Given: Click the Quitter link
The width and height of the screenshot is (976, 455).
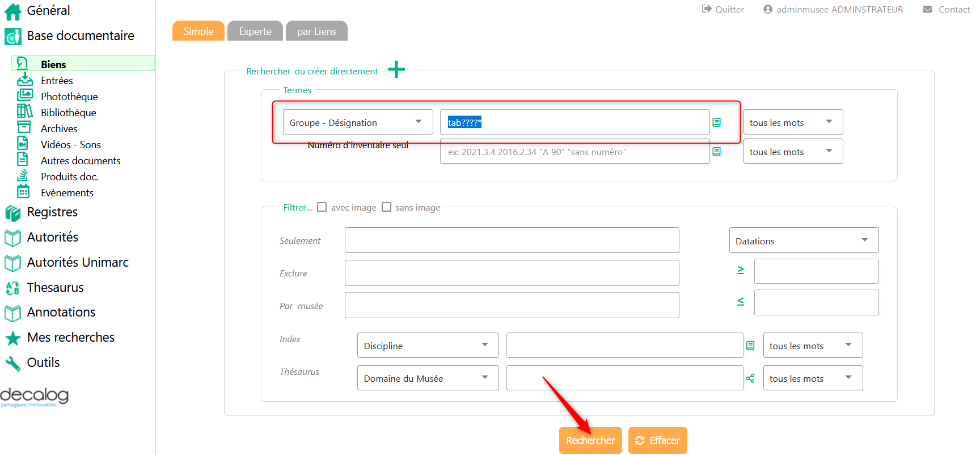Looking at the screenshot, I should (x=723, y=9).
